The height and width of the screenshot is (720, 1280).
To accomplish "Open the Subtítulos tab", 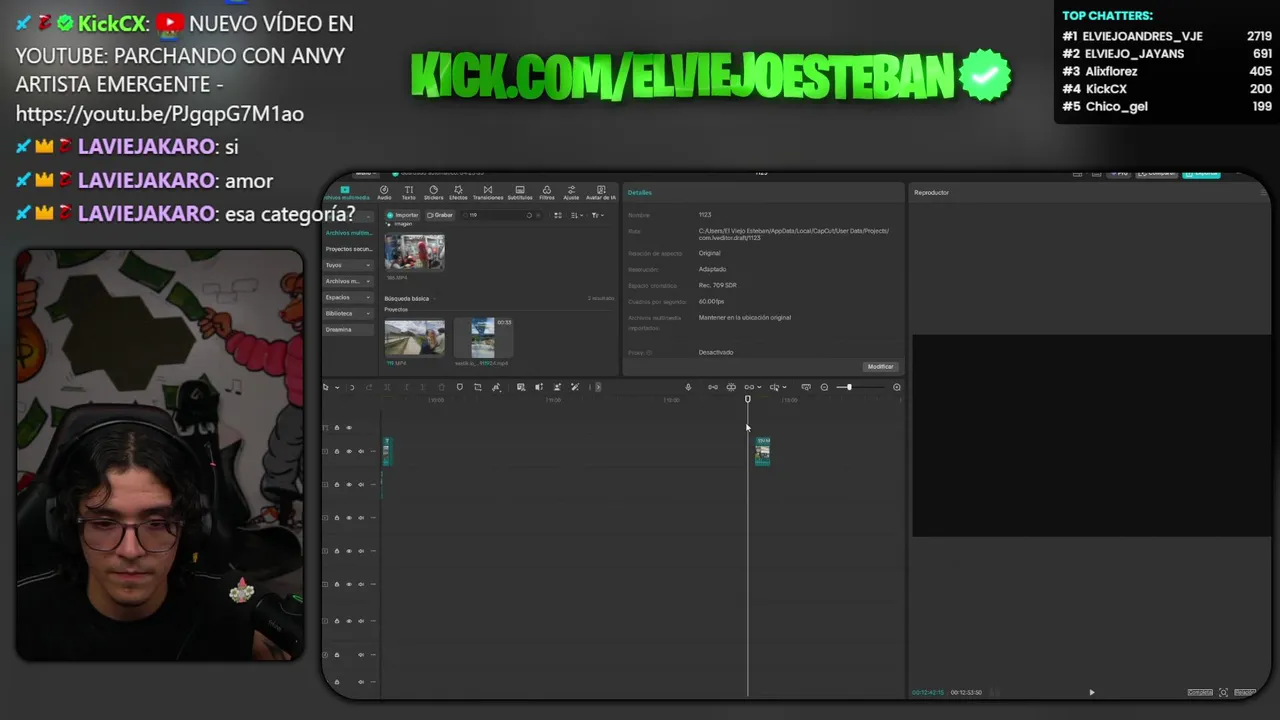I will [x=520, y=192].
